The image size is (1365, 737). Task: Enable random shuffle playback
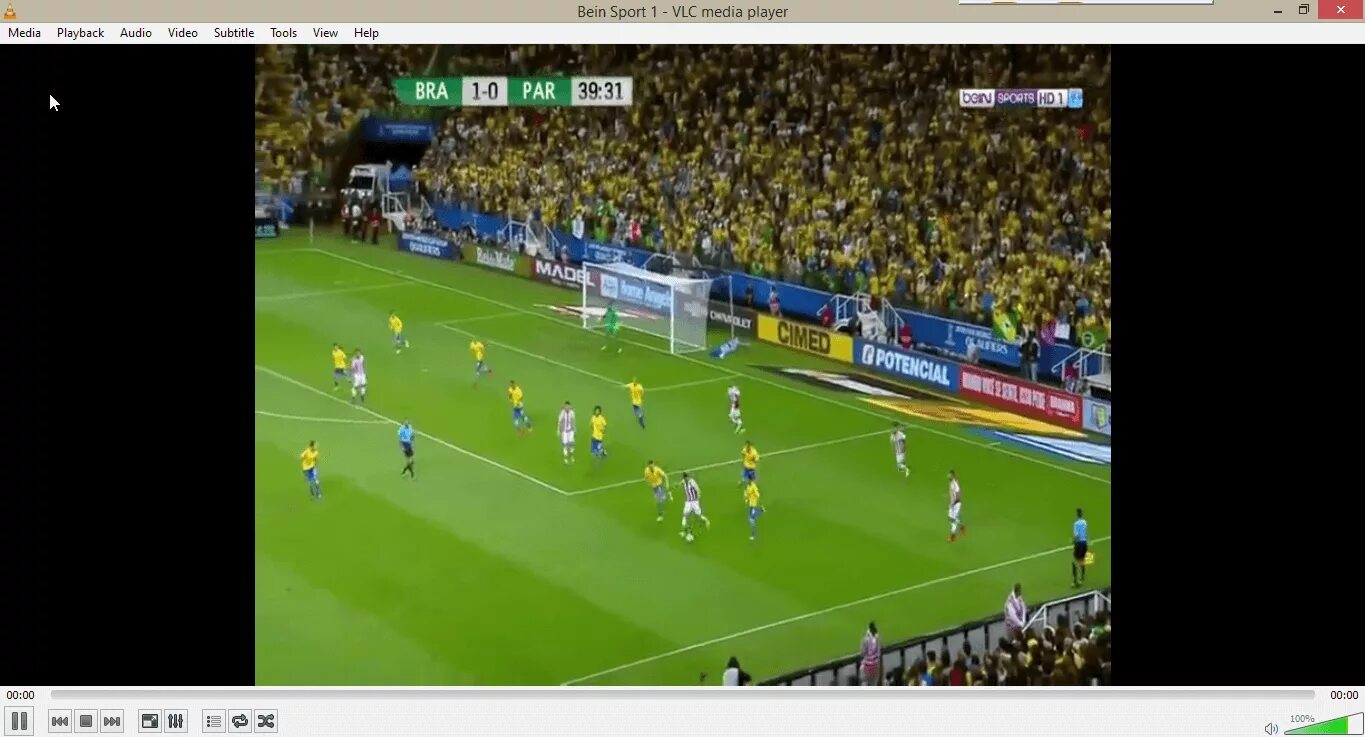(266, 721)
